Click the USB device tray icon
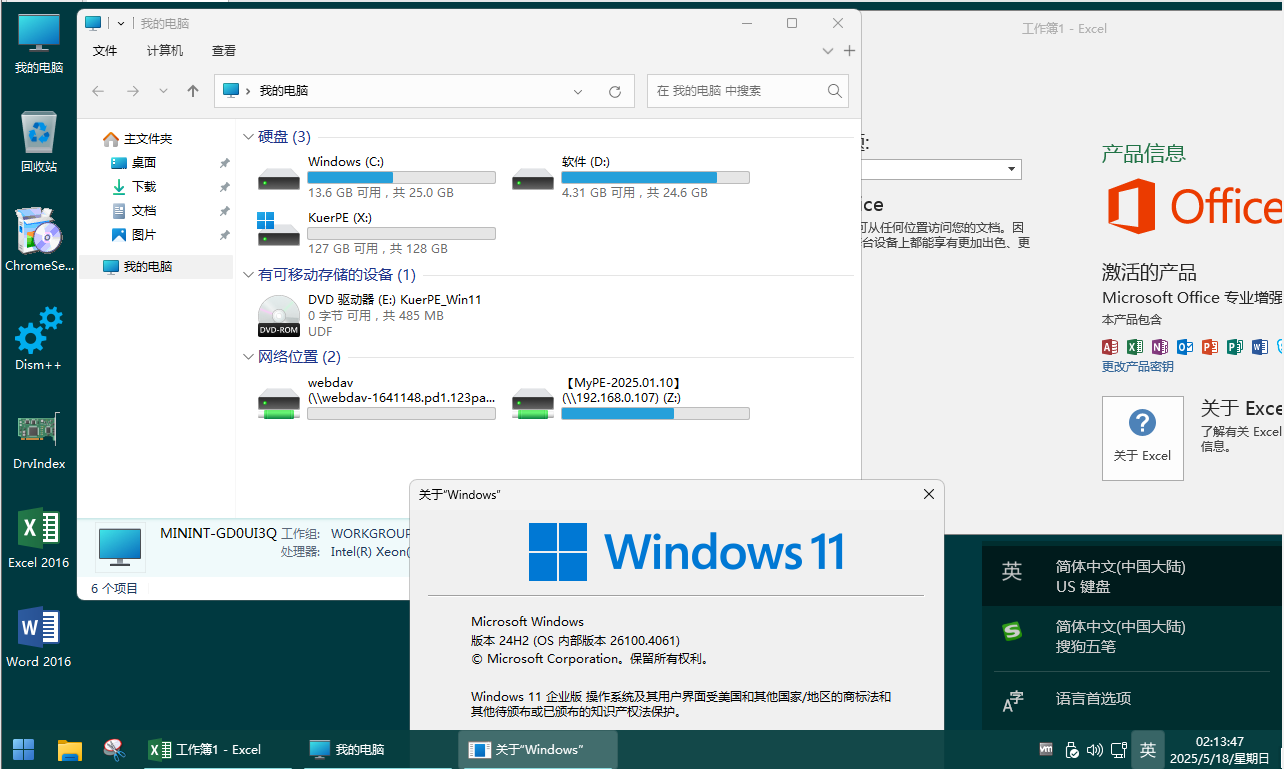The image size is (1284, 769). coord(1071,749)
